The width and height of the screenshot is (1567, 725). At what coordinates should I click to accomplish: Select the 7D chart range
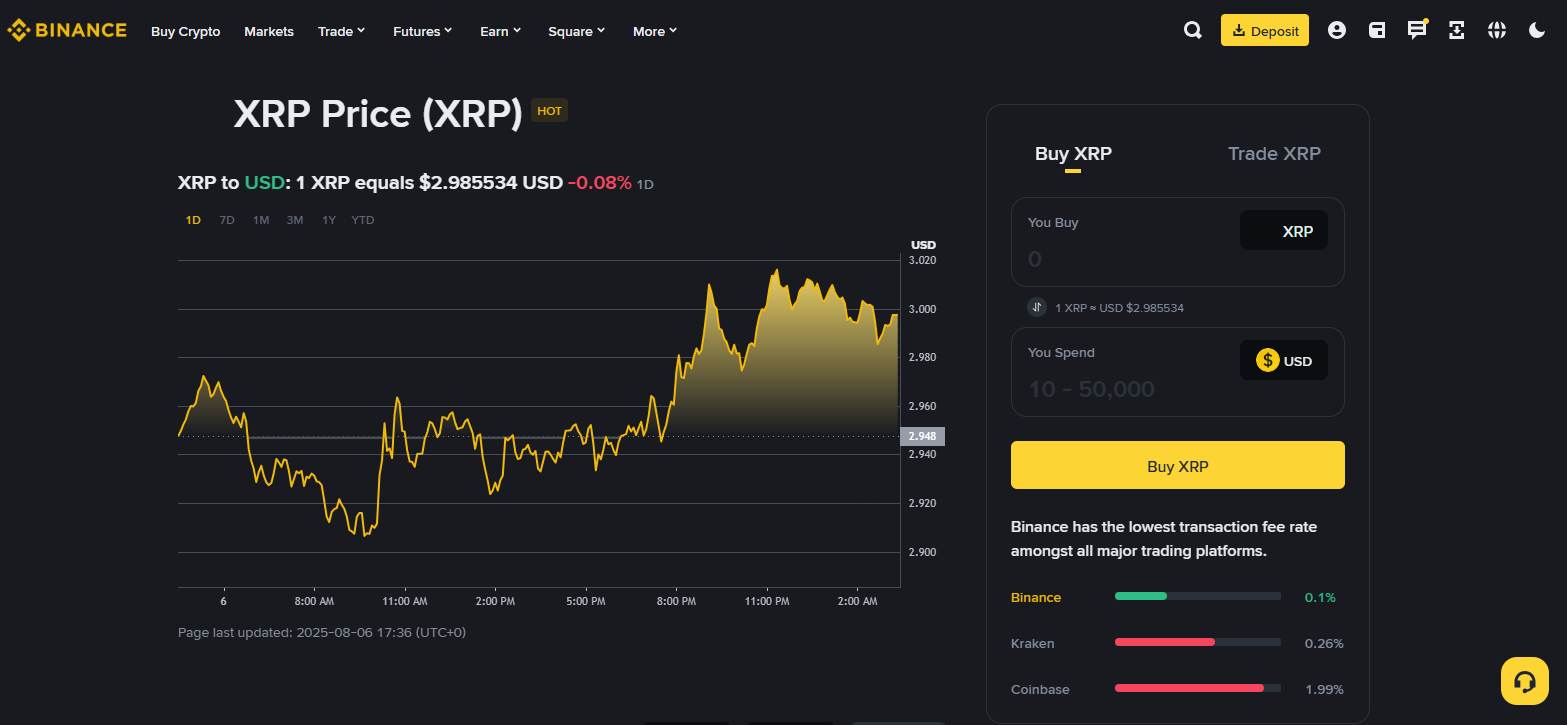(x=227, y=220)
